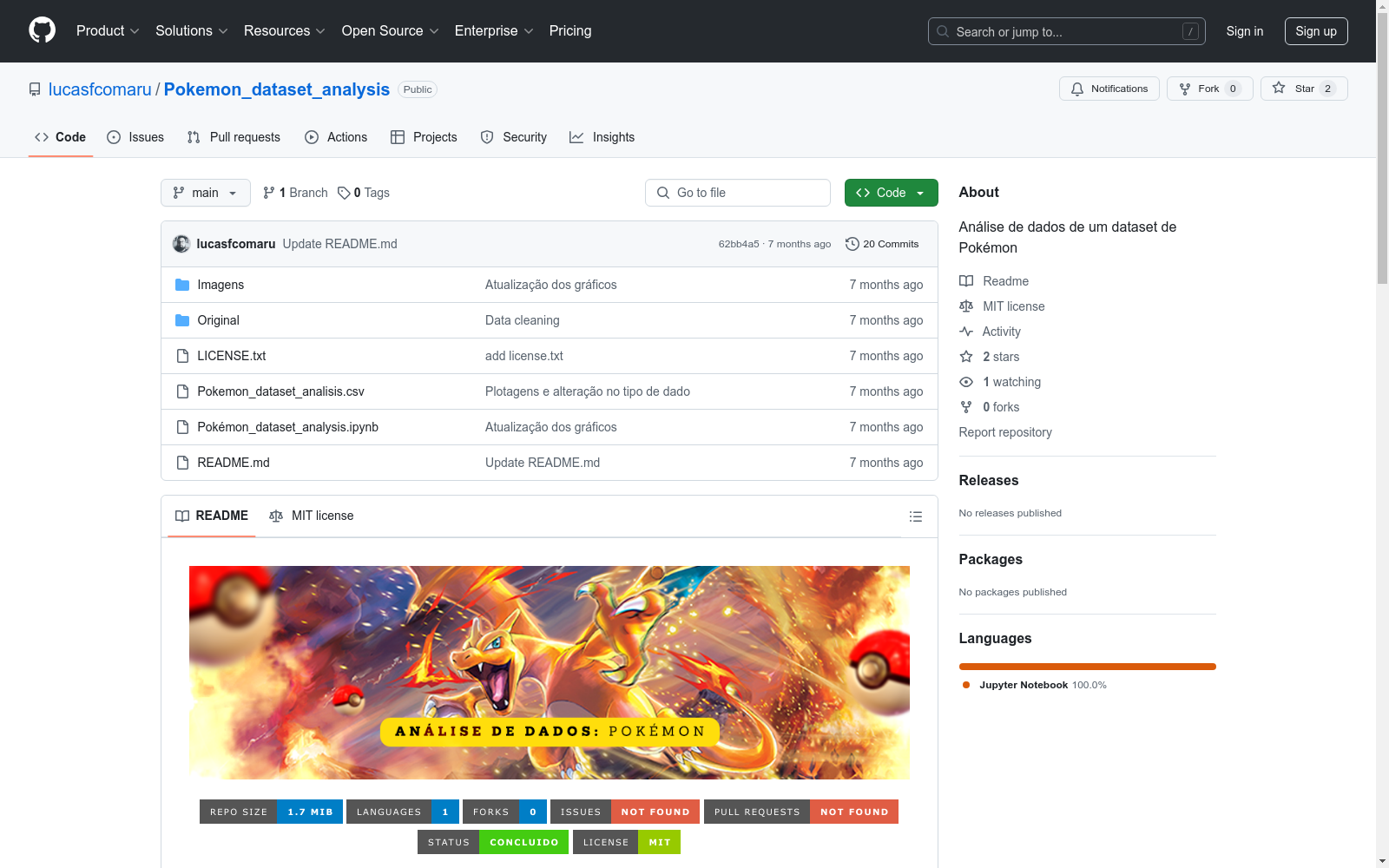Expand the Solutions menu

pyautogui.click(x=191, y=30)
